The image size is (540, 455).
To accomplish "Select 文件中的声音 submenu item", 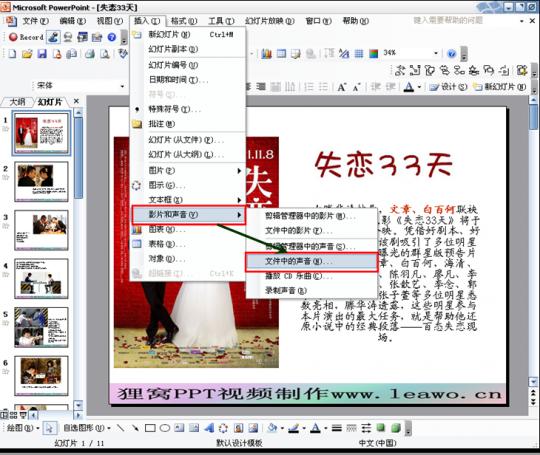I will point(311,261).
